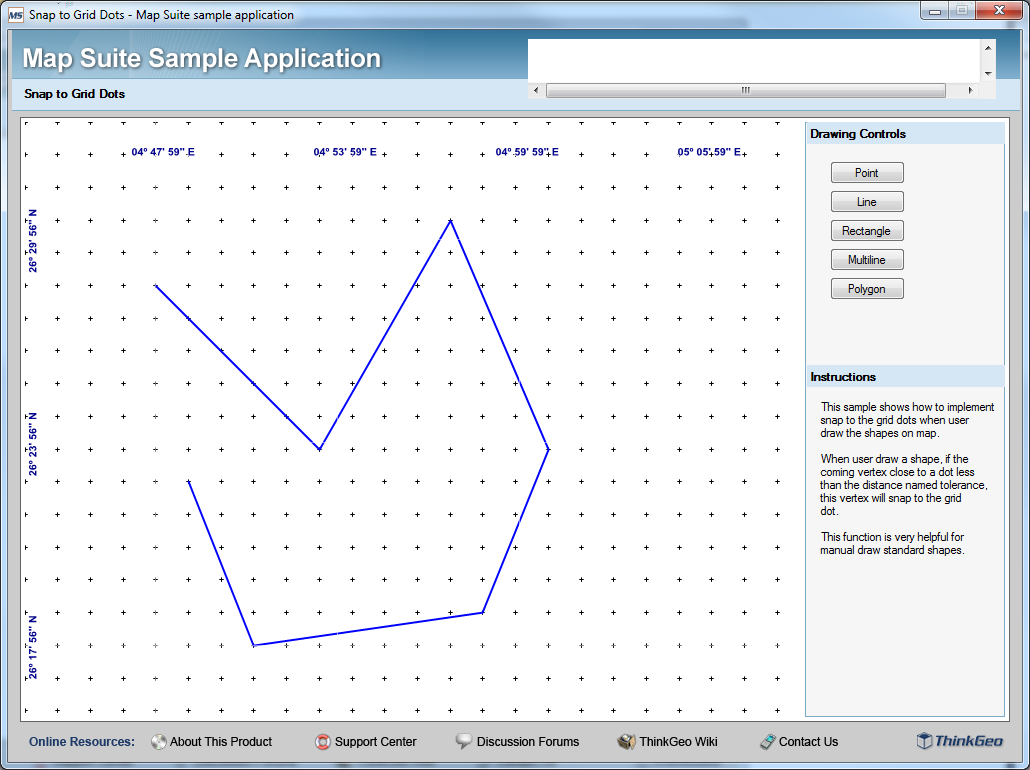Click the Drawing Controls panel header
The height and width of the screenshot is (770, 1030).
pos(903,133)
